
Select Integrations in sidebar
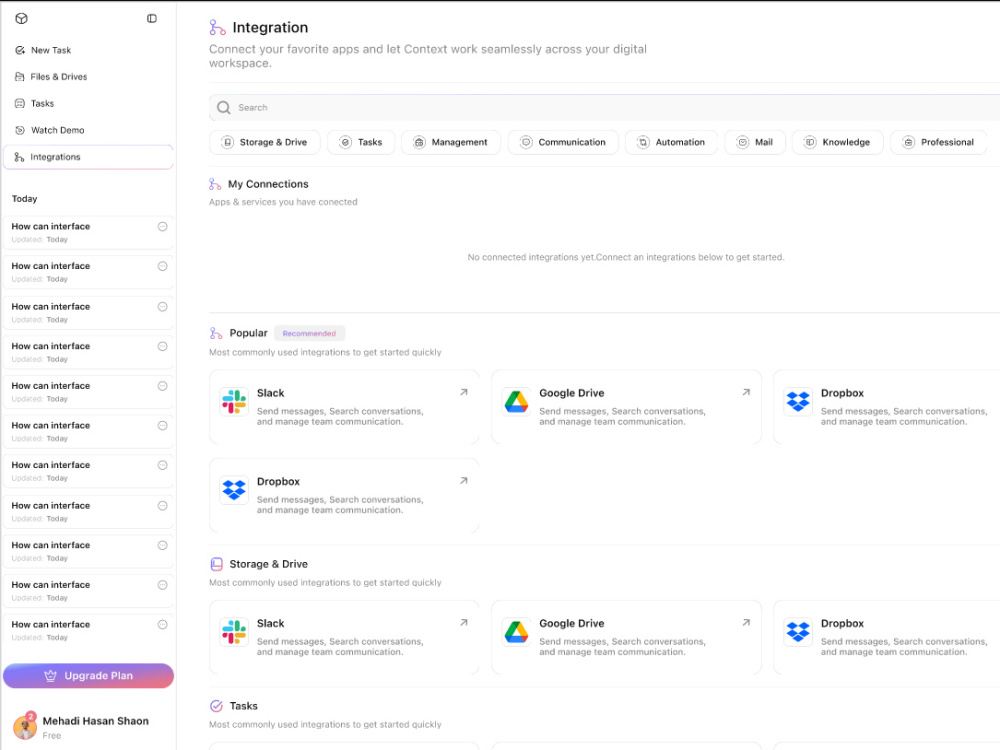(88, 157)
